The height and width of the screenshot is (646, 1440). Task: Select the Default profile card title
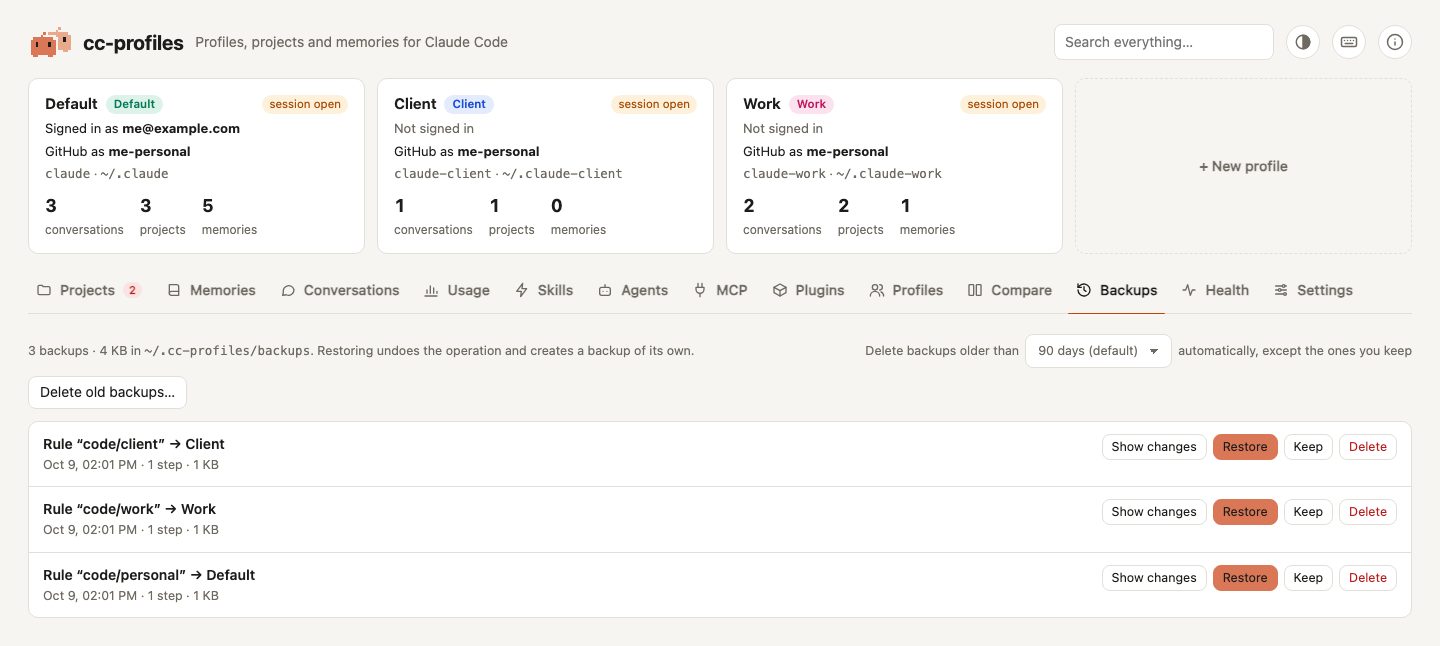[71, 104]
